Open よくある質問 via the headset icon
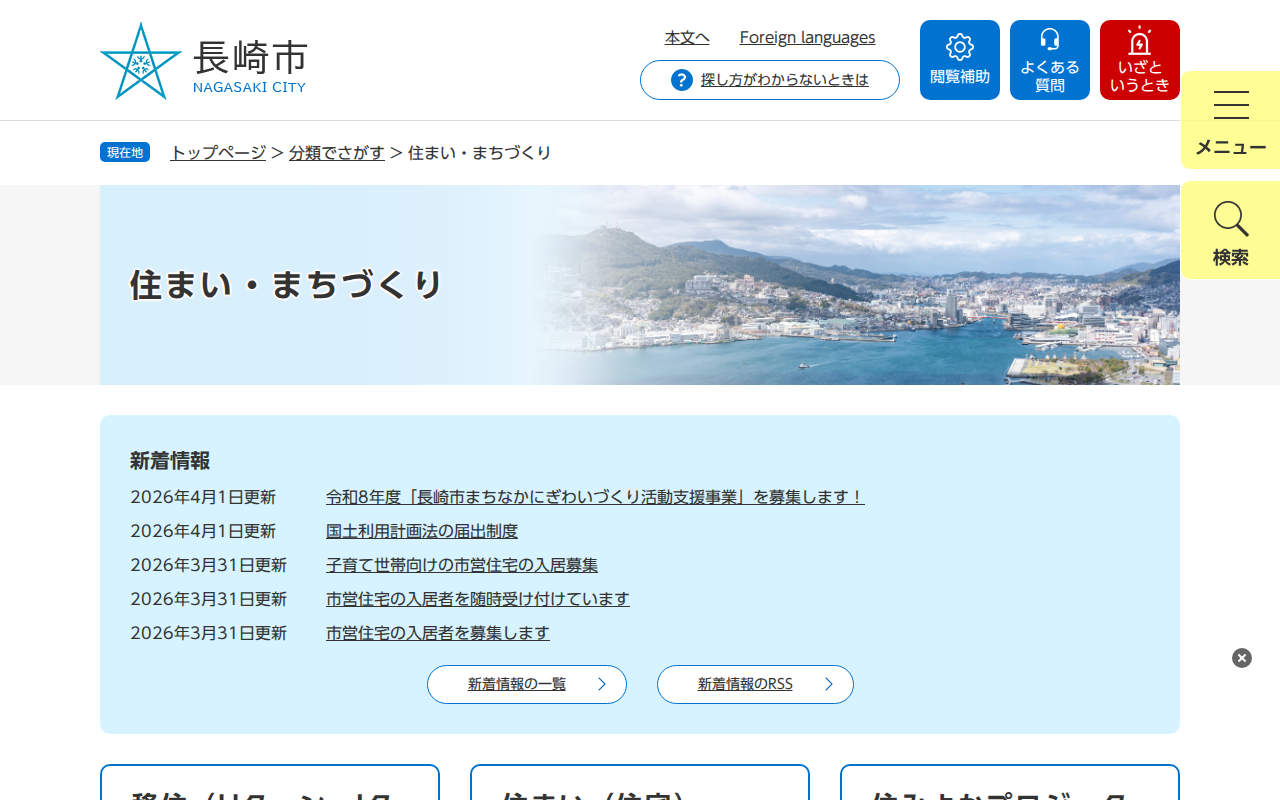Image resolution: width=1280 pixels, height=800 pixels. (x=1049, y=59)
